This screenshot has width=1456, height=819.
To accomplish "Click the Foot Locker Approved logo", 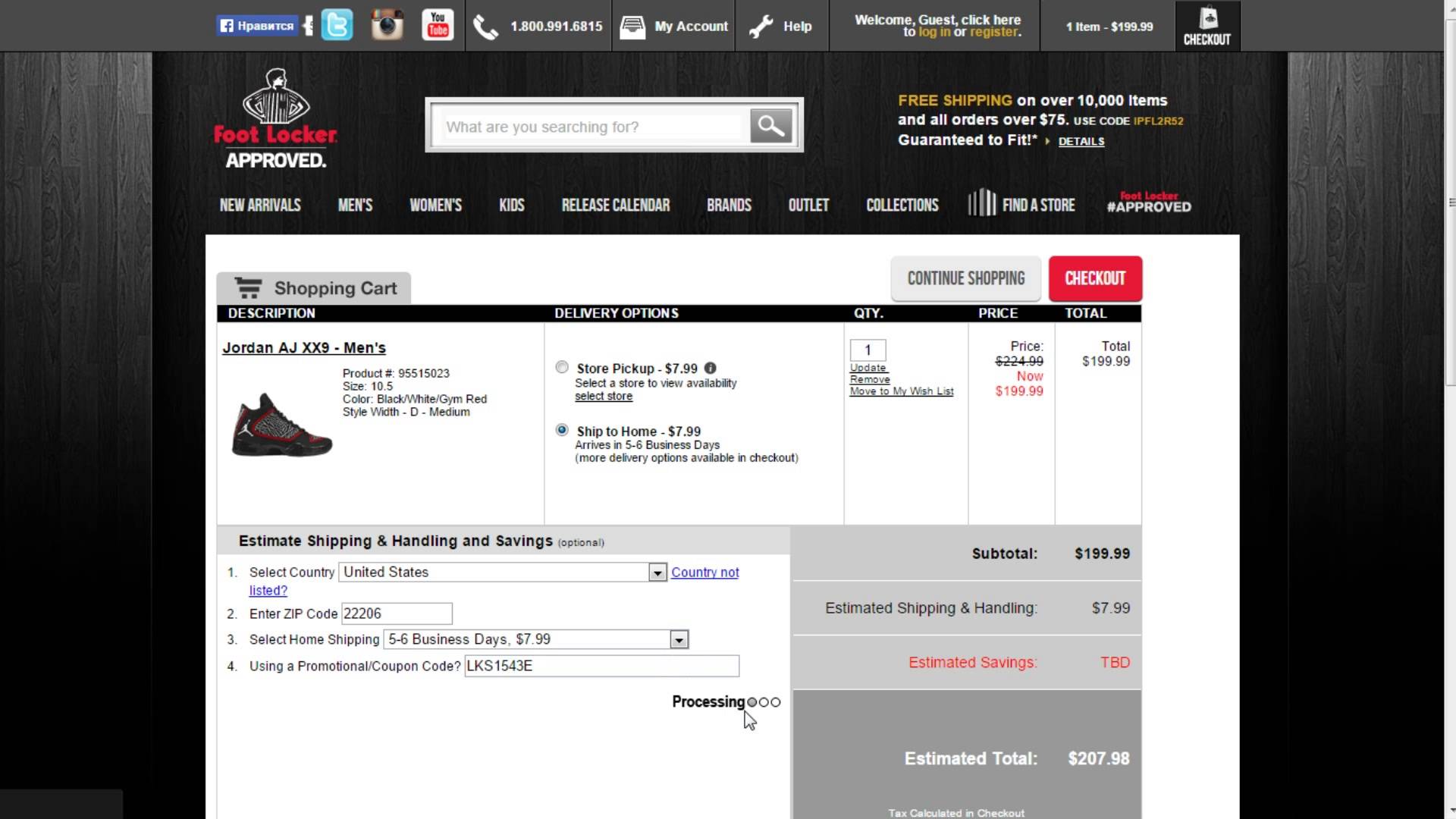I will (275, 119).
